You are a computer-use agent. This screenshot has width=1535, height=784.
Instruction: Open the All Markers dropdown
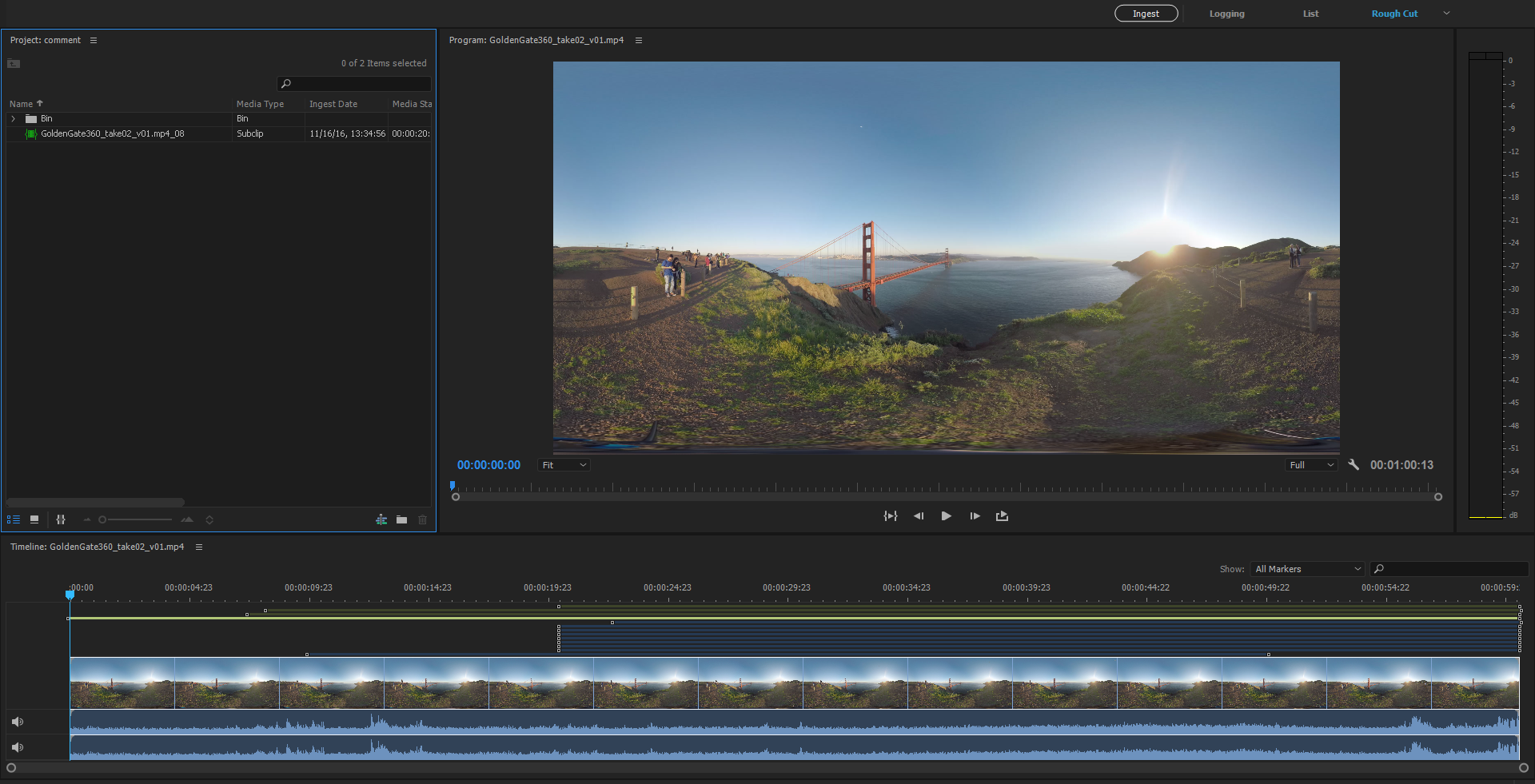click(1307, 569)
